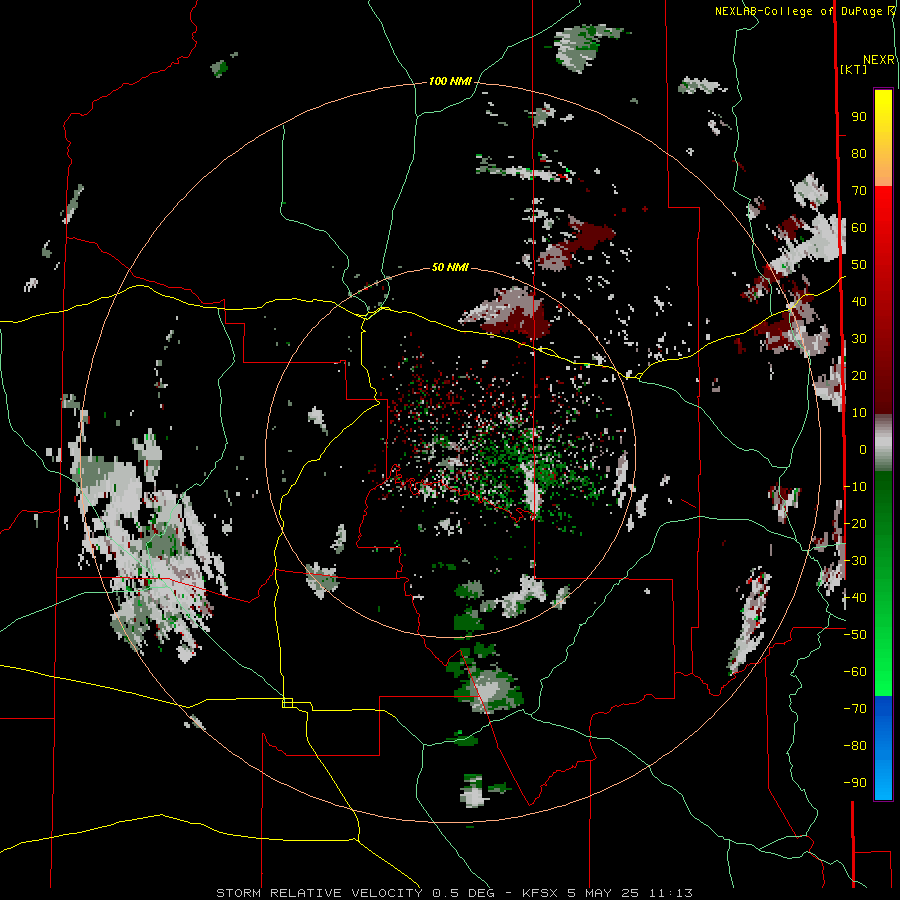Screen dimensions: 900x900
Task: Click the -40 value on velocity scale
Action: coord(855,598)
